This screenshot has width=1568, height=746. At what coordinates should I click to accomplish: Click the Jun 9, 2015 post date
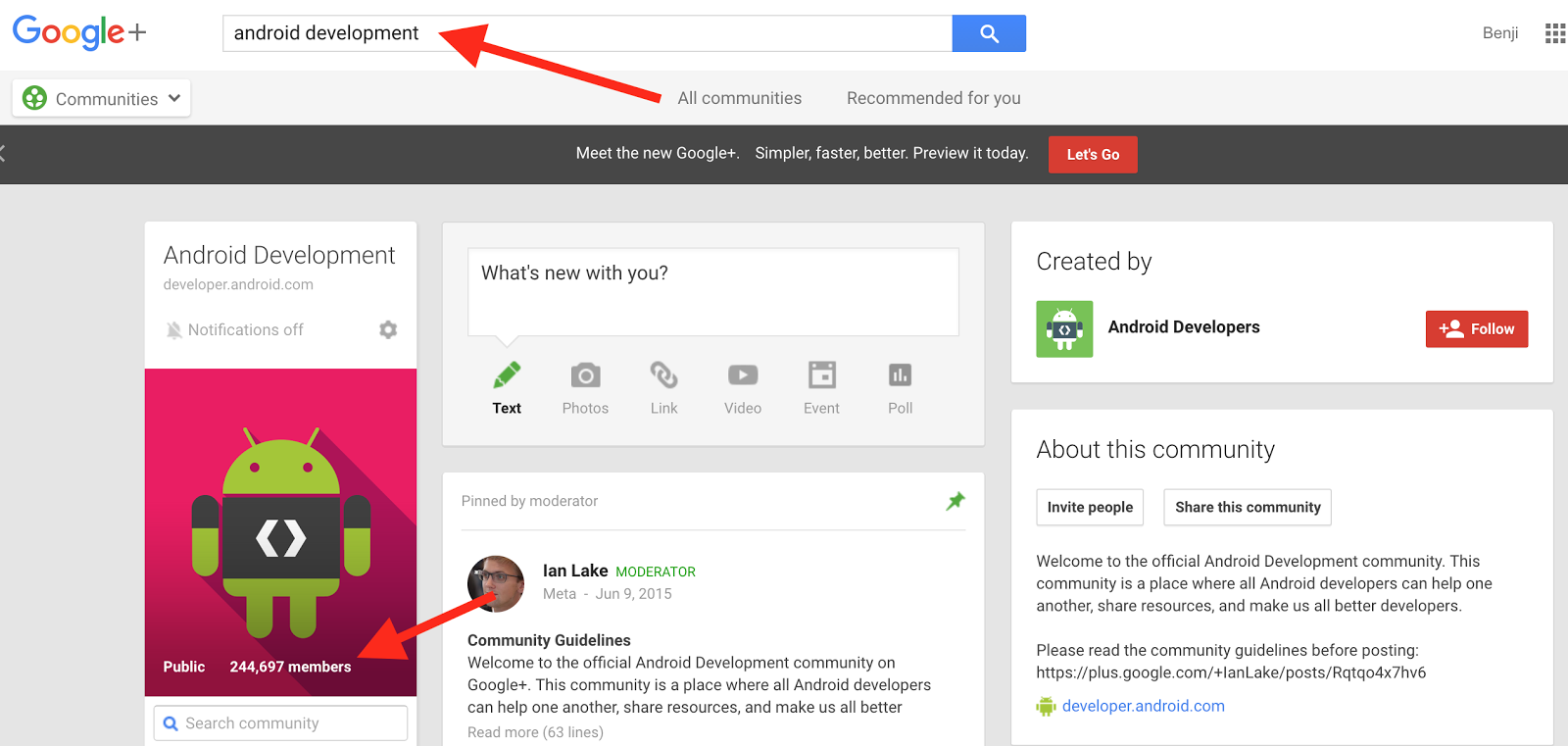tap(634, 594)
